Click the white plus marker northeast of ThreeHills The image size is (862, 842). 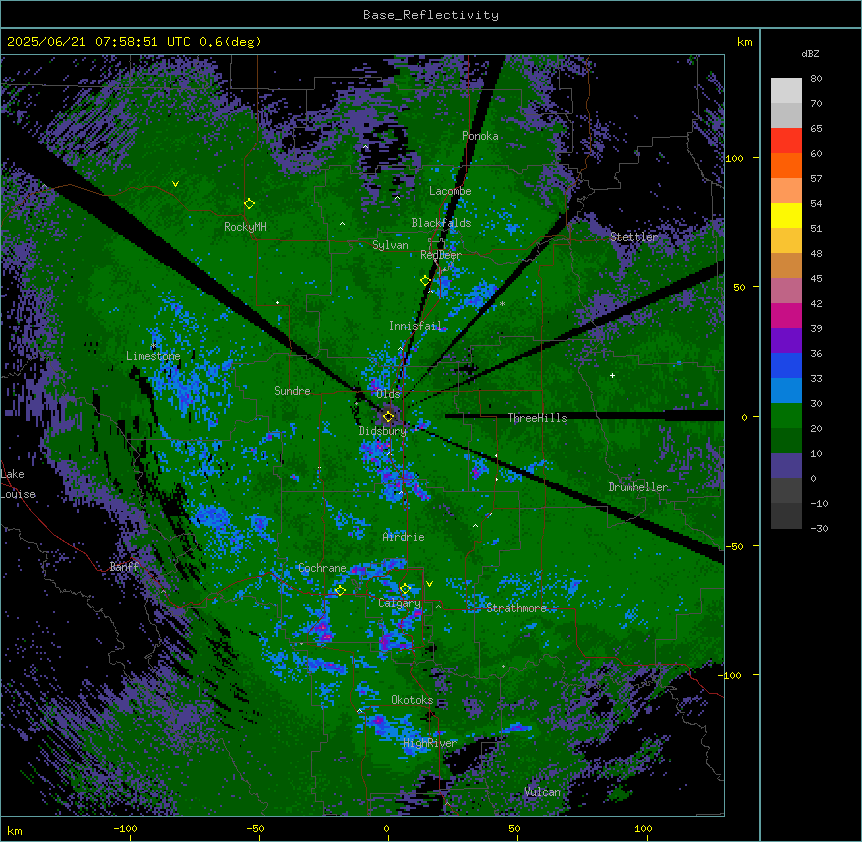tap(612, 375)
